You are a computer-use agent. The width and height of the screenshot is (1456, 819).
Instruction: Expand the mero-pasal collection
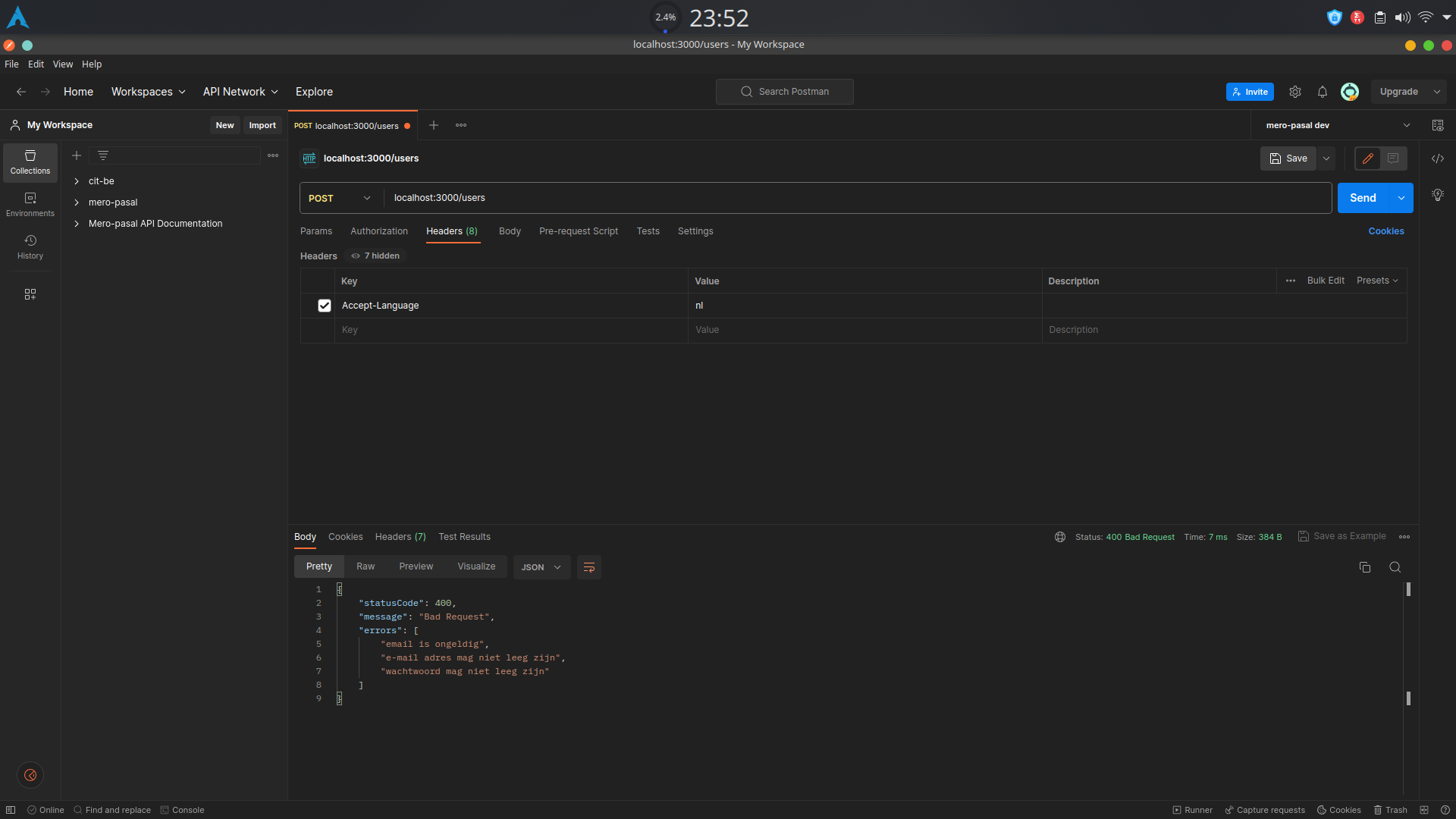point(77,202)
